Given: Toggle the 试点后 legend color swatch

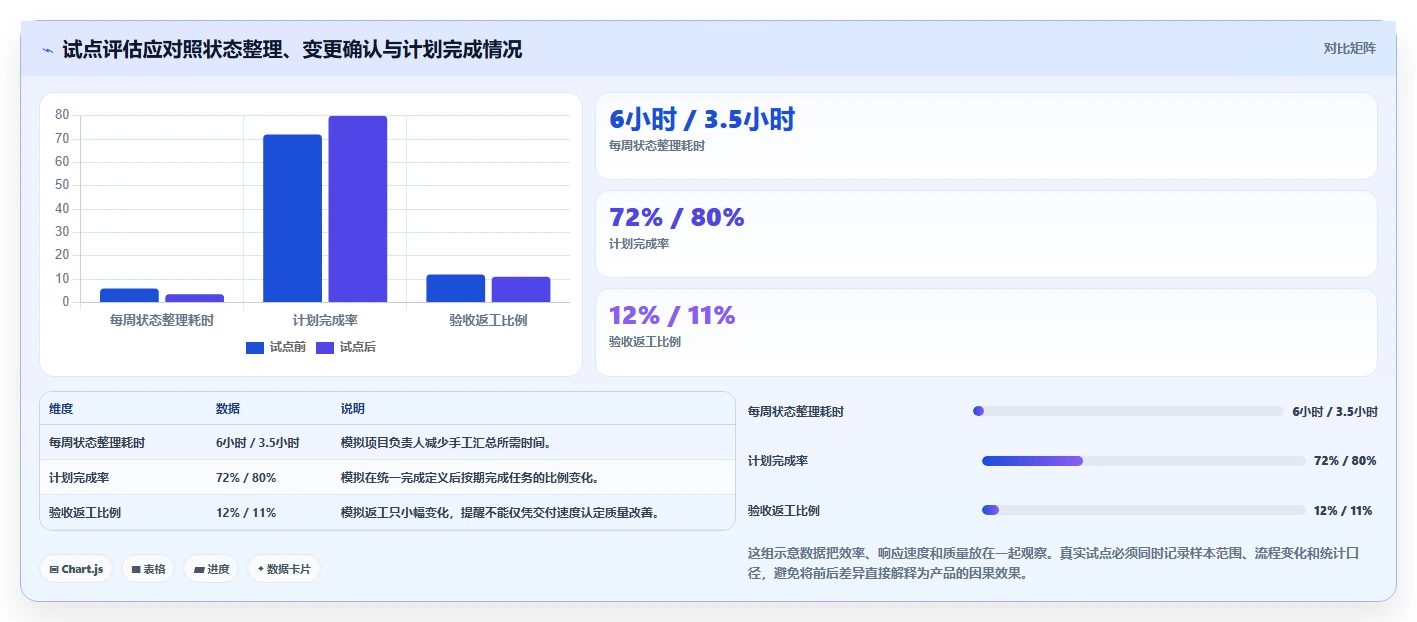Looking at the screenshot, I should coord(325,347).
